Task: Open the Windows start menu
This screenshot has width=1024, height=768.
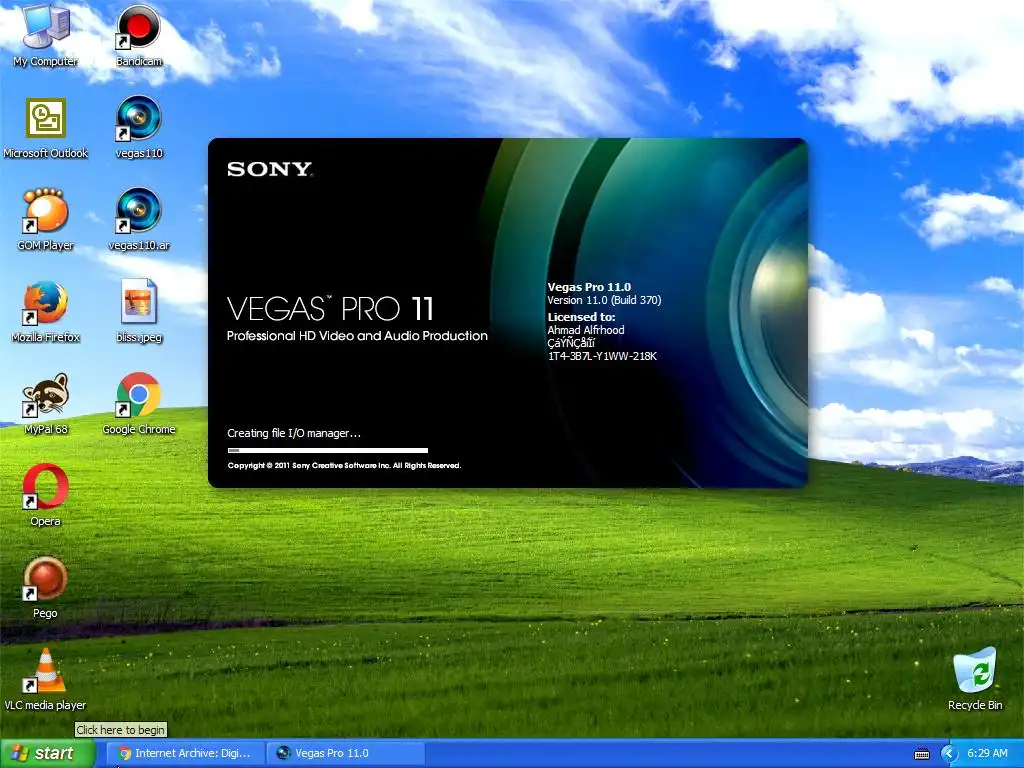Action: point(48,753)
